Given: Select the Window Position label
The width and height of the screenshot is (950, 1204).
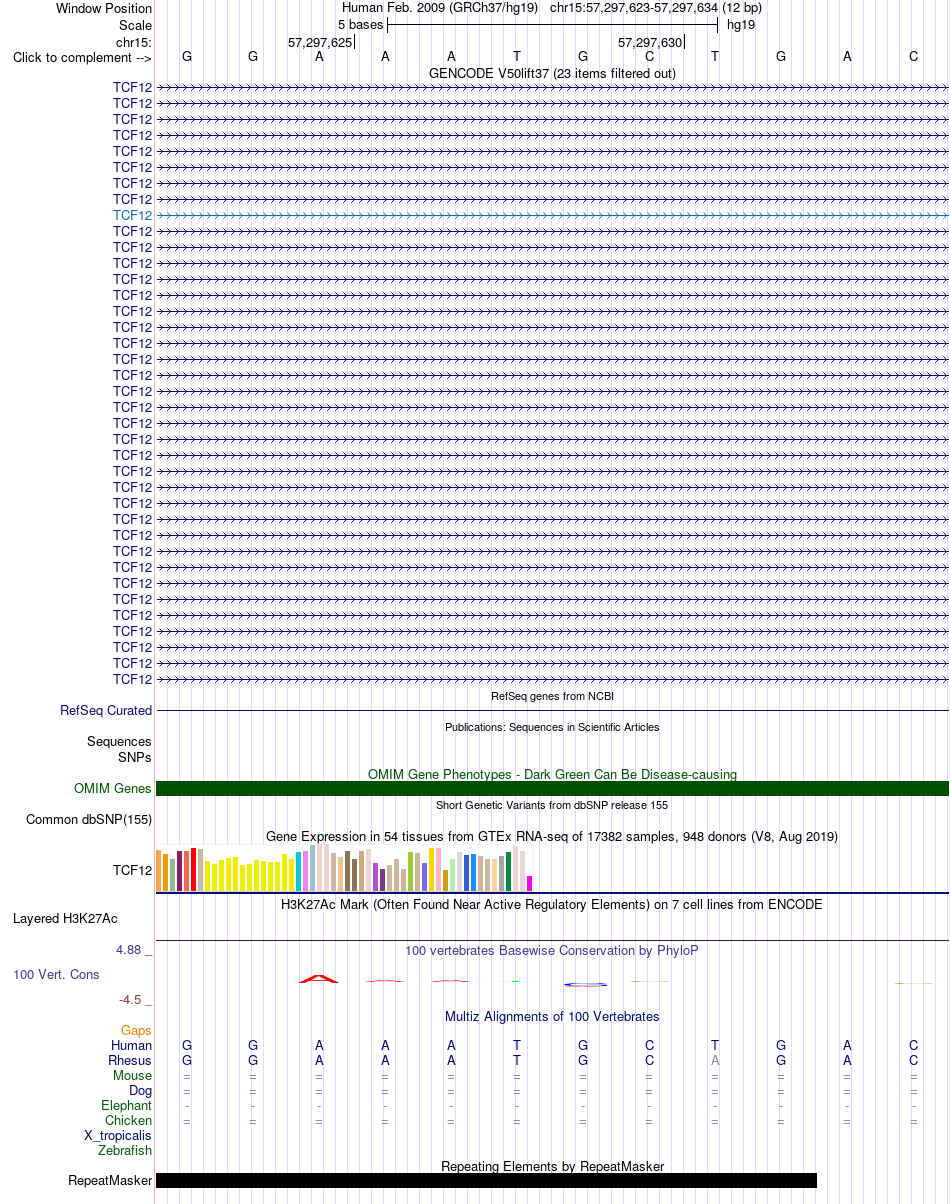Looking at the screenshot, I should tap(104, 8).
